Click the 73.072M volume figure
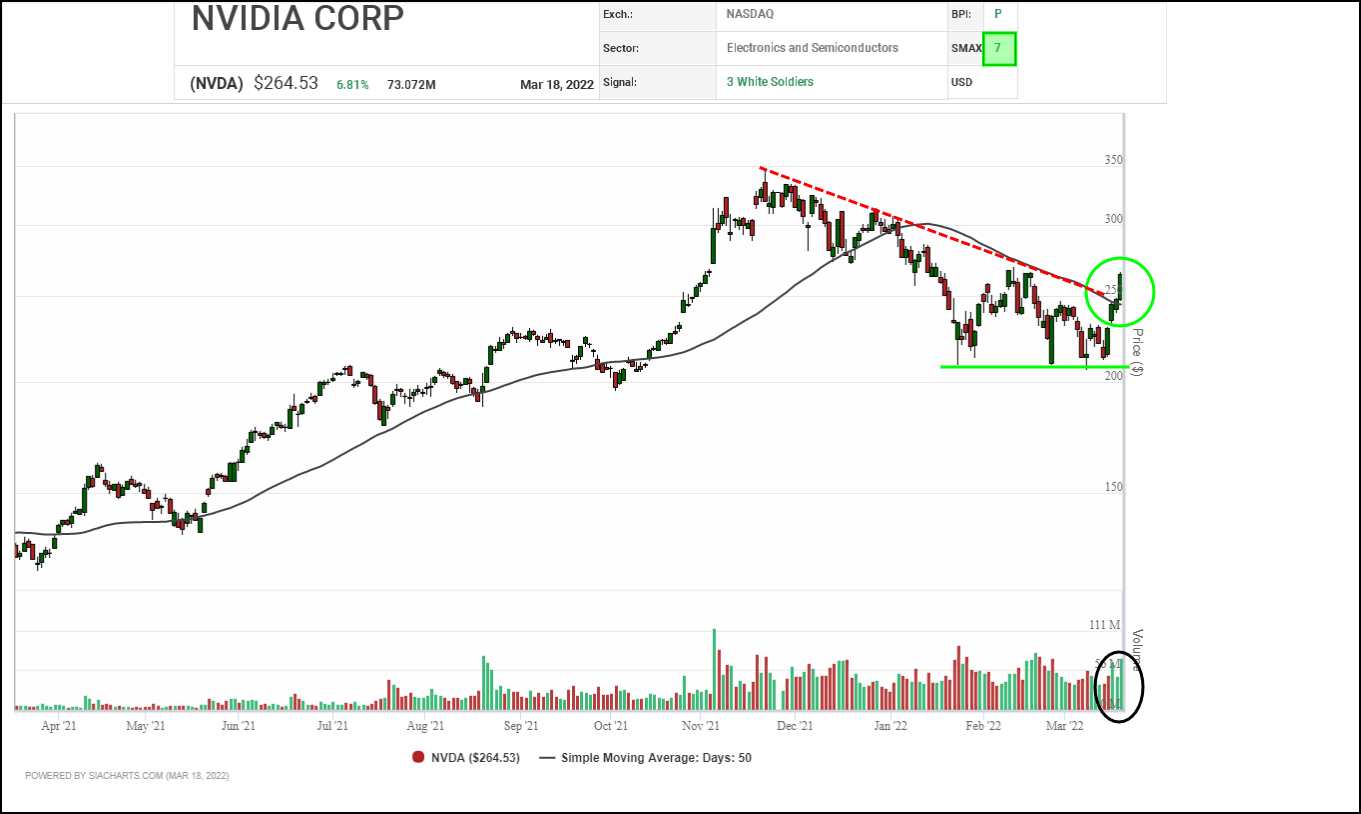Screen dimensions: 1361x814 pyautogui.click(x=411, y=85)
